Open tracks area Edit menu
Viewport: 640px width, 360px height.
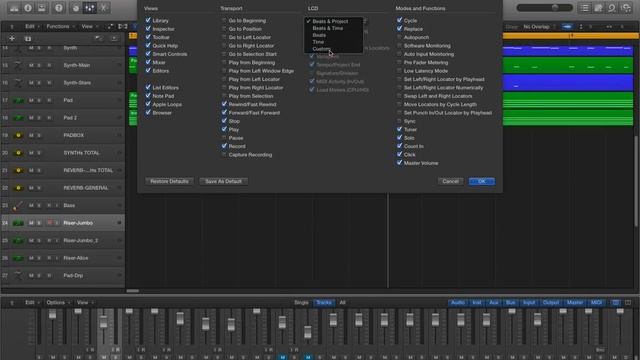pos(32,27)
